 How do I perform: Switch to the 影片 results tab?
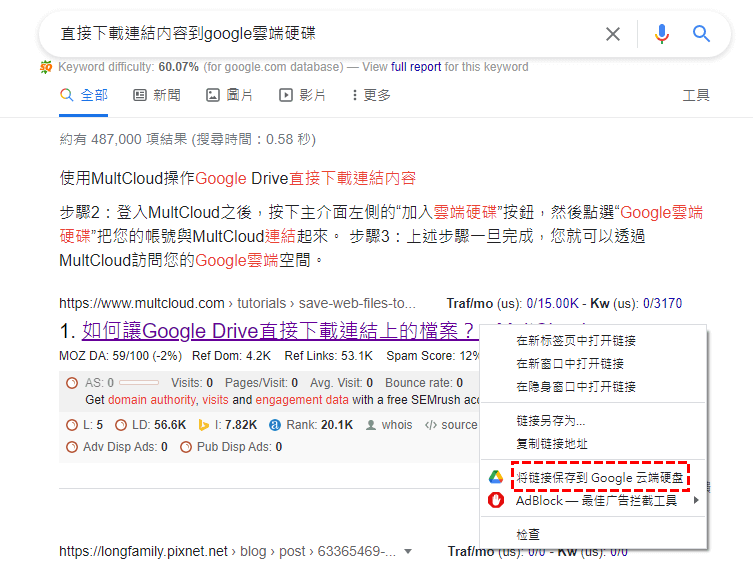point(303,95)
